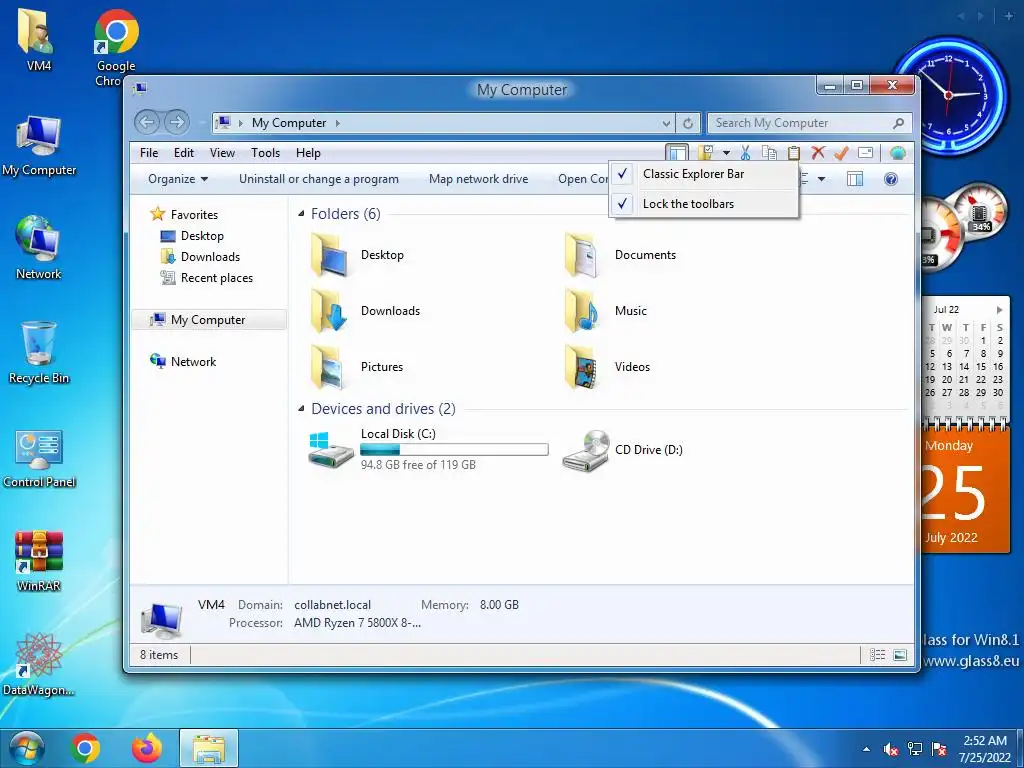Image resolution: width=1024 pixels, height=768 pixels.
Task: Open the folder options toolbar icon
Action: click(705, 153)
